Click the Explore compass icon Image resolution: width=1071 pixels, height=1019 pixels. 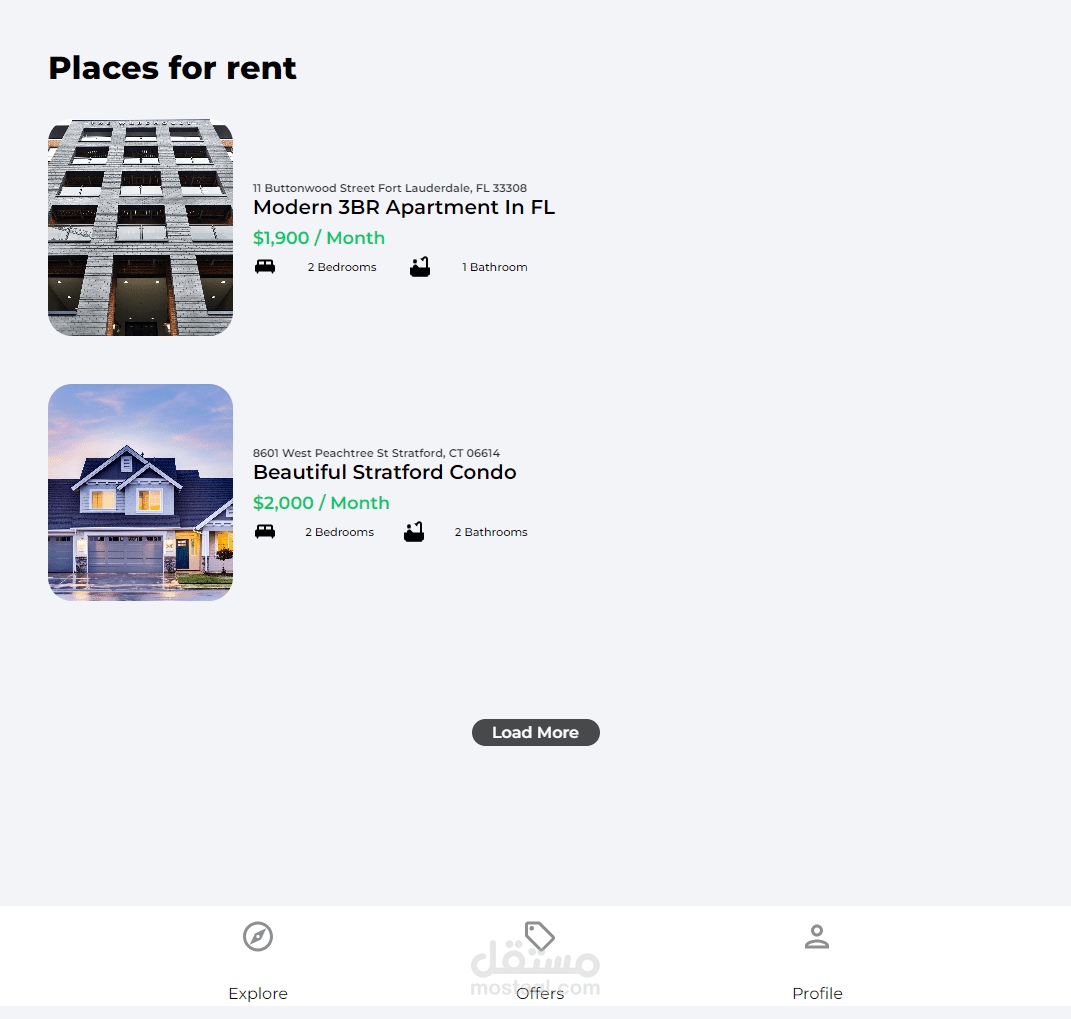pos(258,937)
